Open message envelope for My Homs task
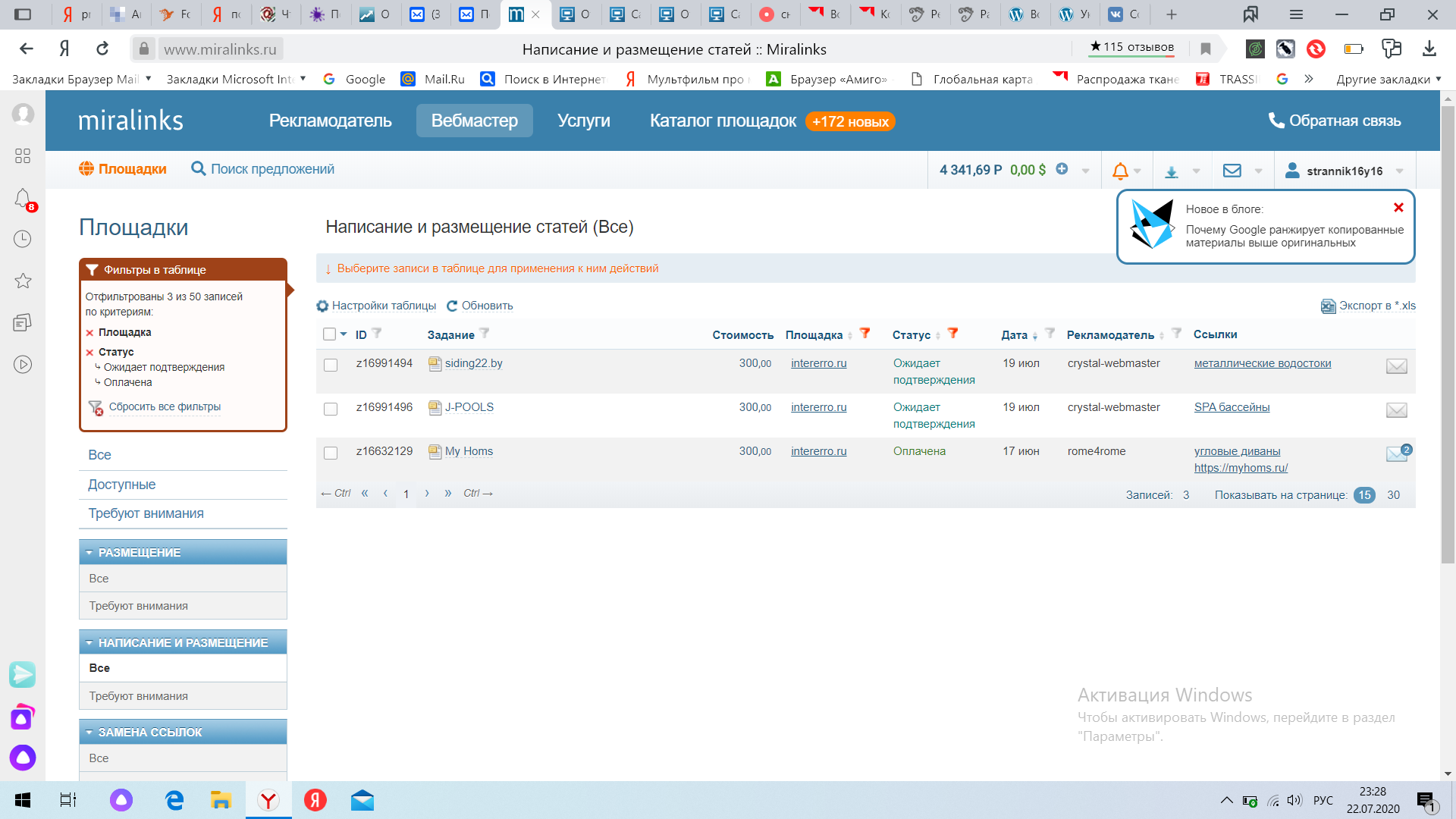Screen dimensions: 1456x819 [1396, 454]
